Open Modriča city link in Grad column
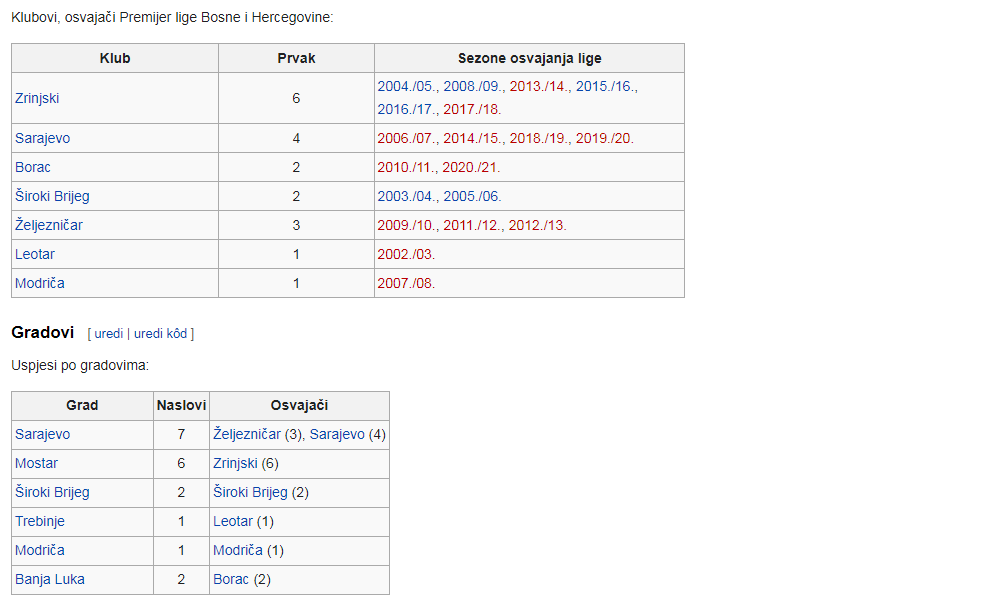The width and height of the screenshot is (996, 606). [39, 550]
